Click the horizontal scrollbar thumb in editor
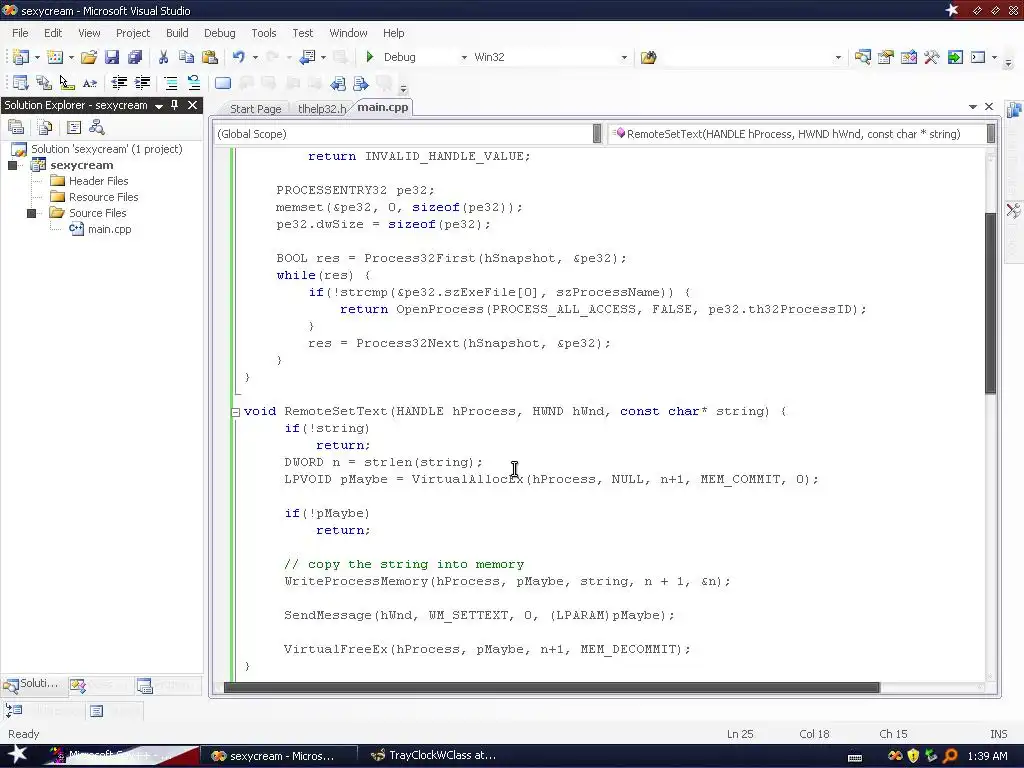The image size is (1024, 768). (x=552, y=688)
